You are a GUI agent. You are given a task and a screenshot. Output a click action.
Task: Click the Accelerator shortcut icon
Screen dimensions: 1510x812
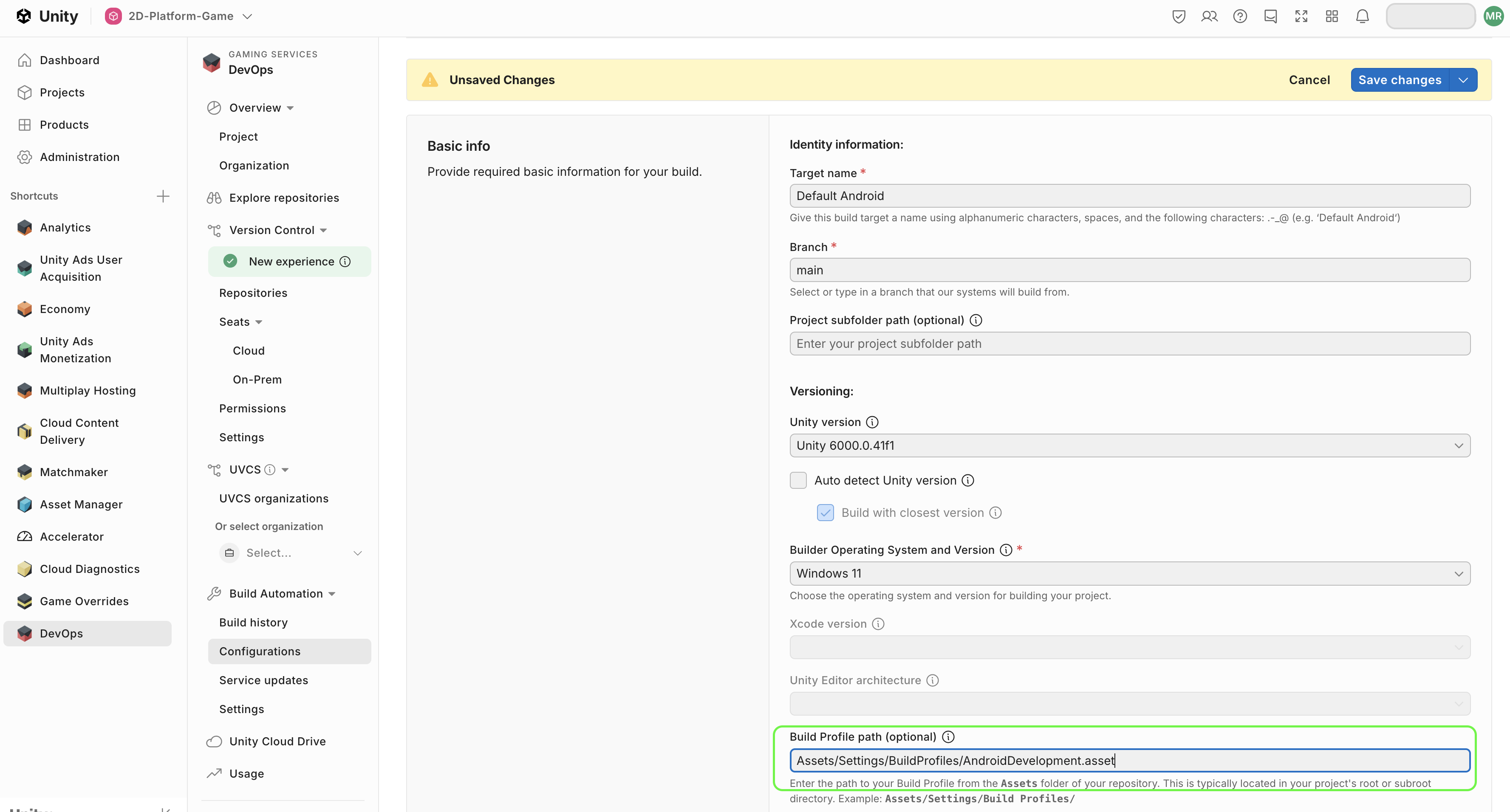point(25,537)
